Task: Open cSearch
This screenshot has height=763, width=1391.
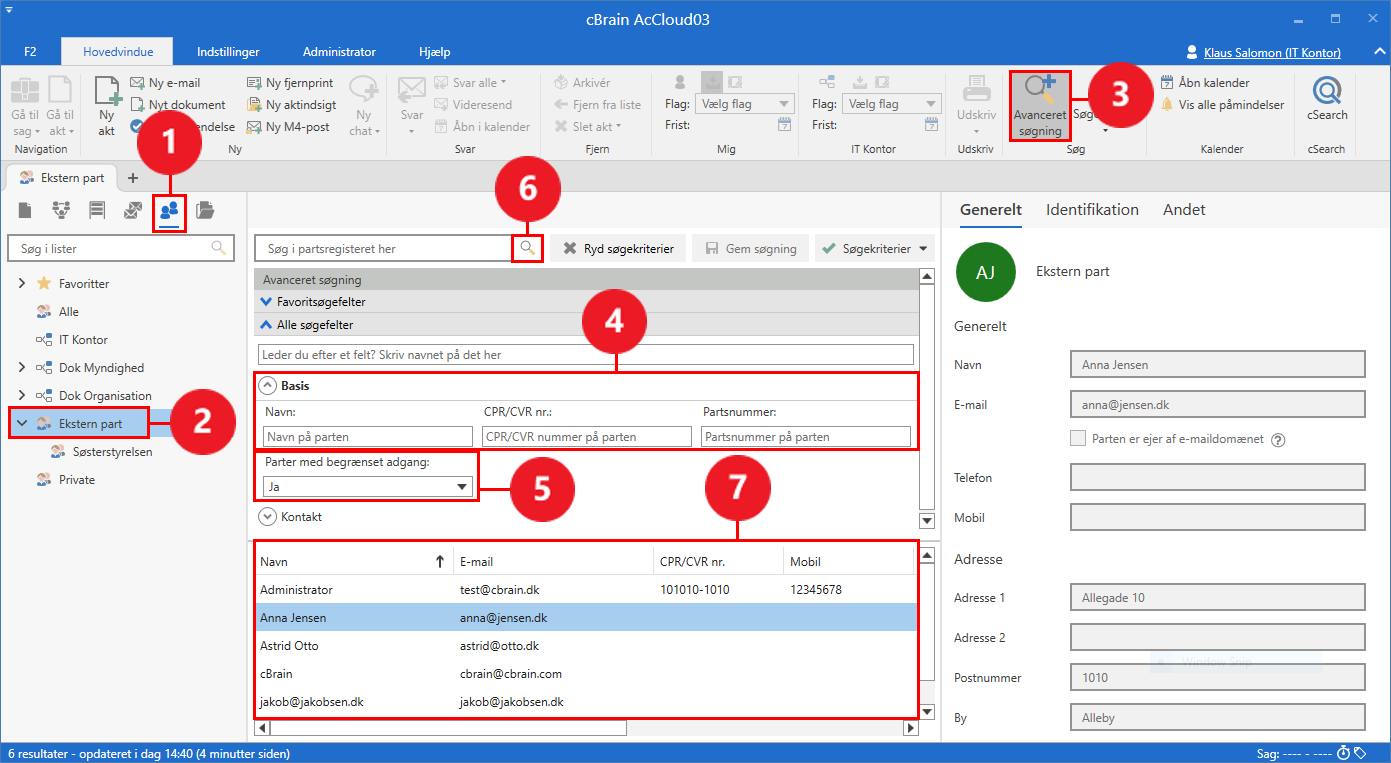Action: (1327, 100)
